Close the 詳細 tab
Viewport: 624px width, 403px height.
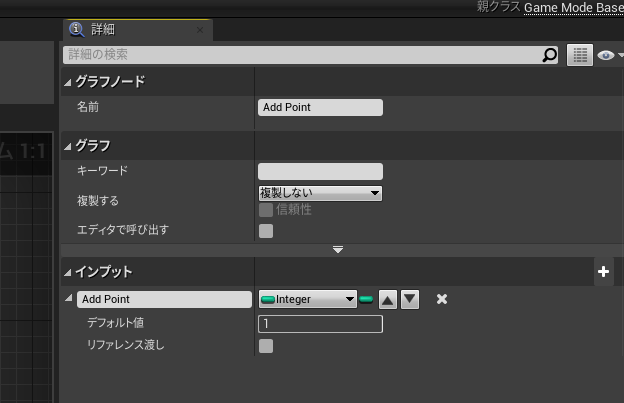coord(200,30)
